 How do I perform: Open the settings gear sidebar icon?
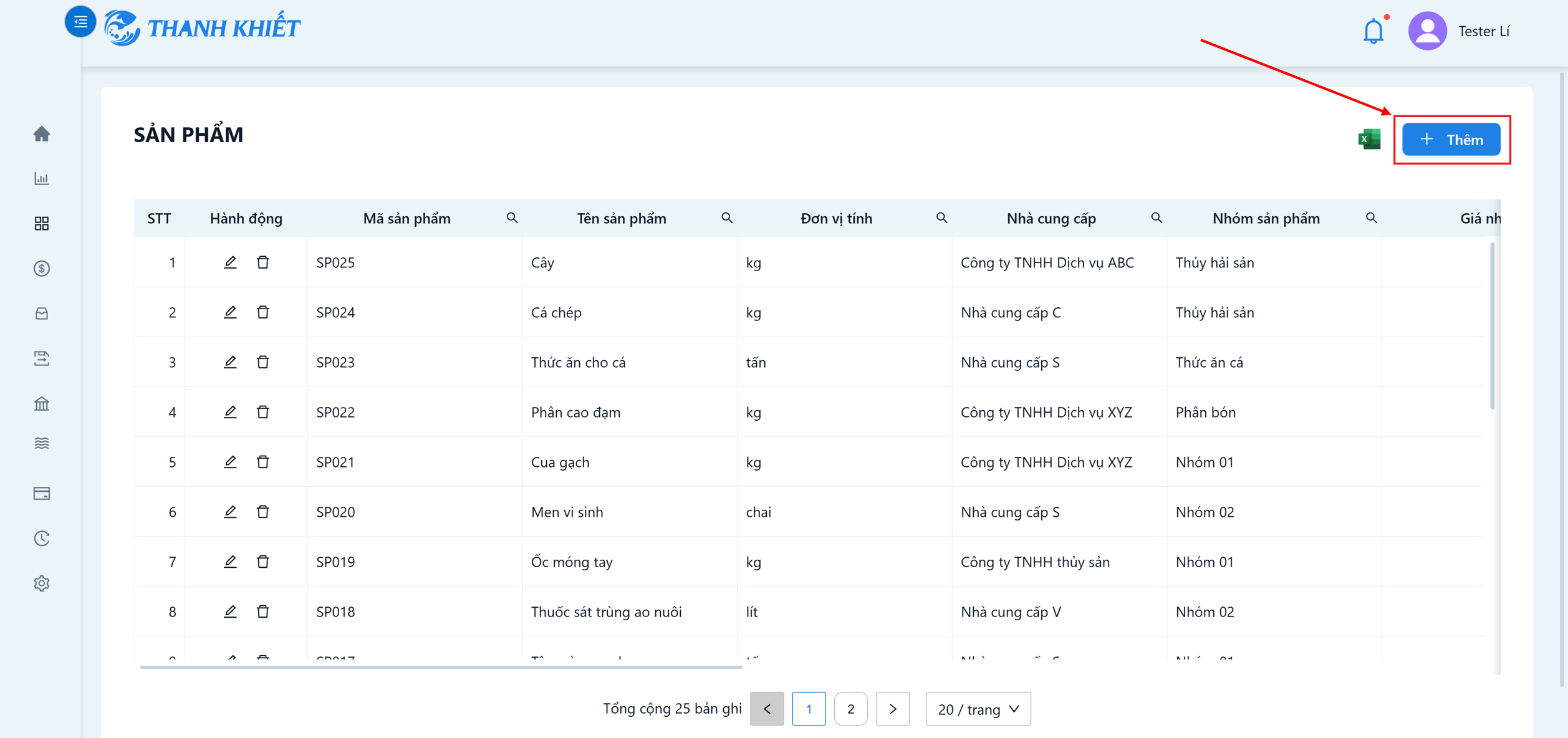pyautogui.click(x=42, y=583)
